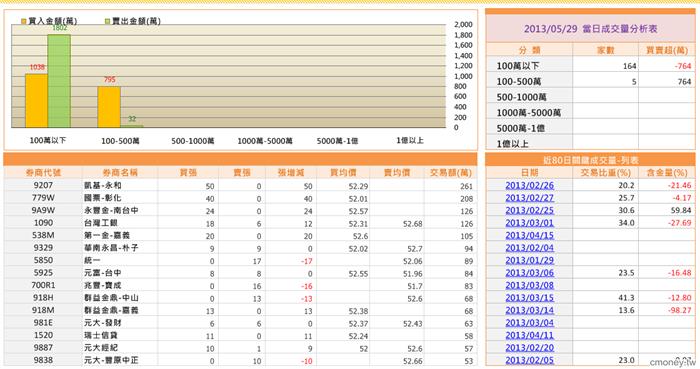700x369 pixels.
Task: Select the orange chart bar labeled 795
Action: [109, 107]
